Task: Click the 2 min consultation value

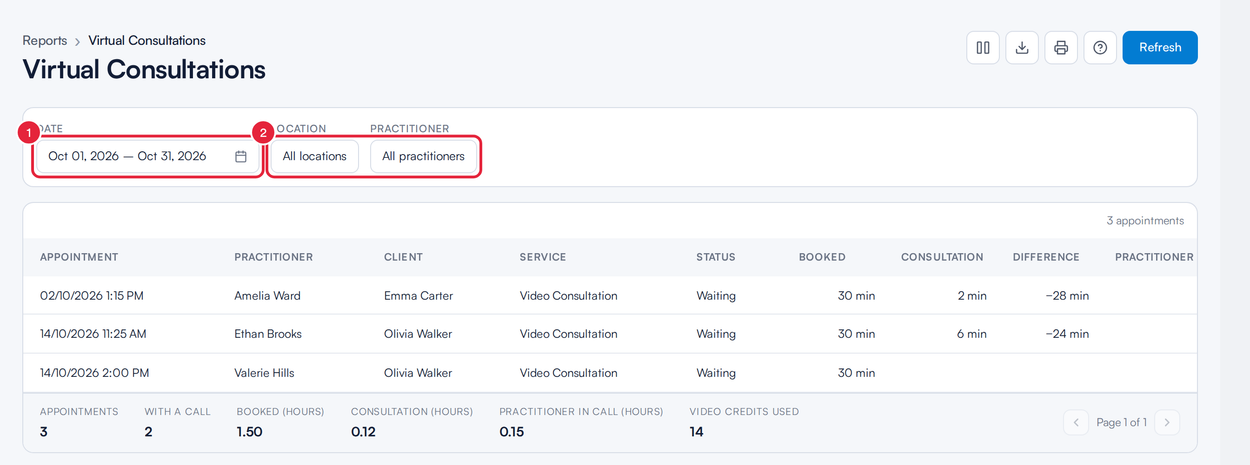Action: (x=971, y=296)
